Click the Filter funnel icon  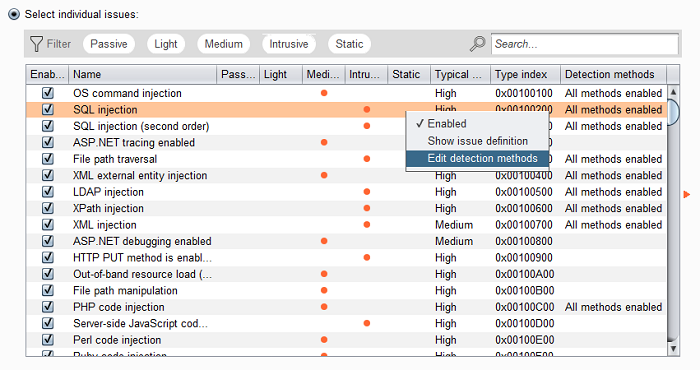(36, 44)
